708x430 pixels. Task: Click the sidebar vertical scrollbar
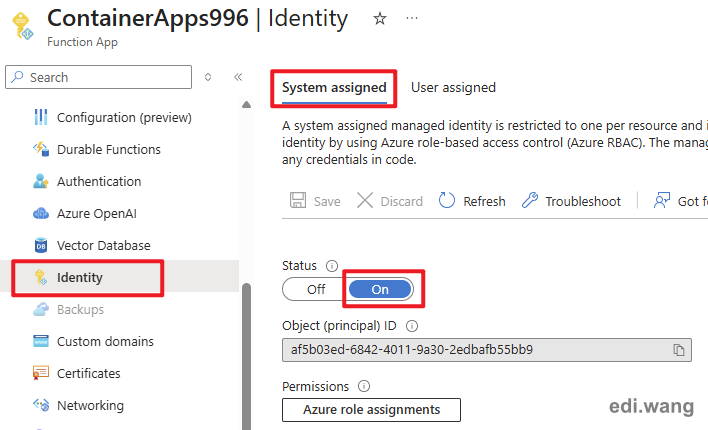246,350
